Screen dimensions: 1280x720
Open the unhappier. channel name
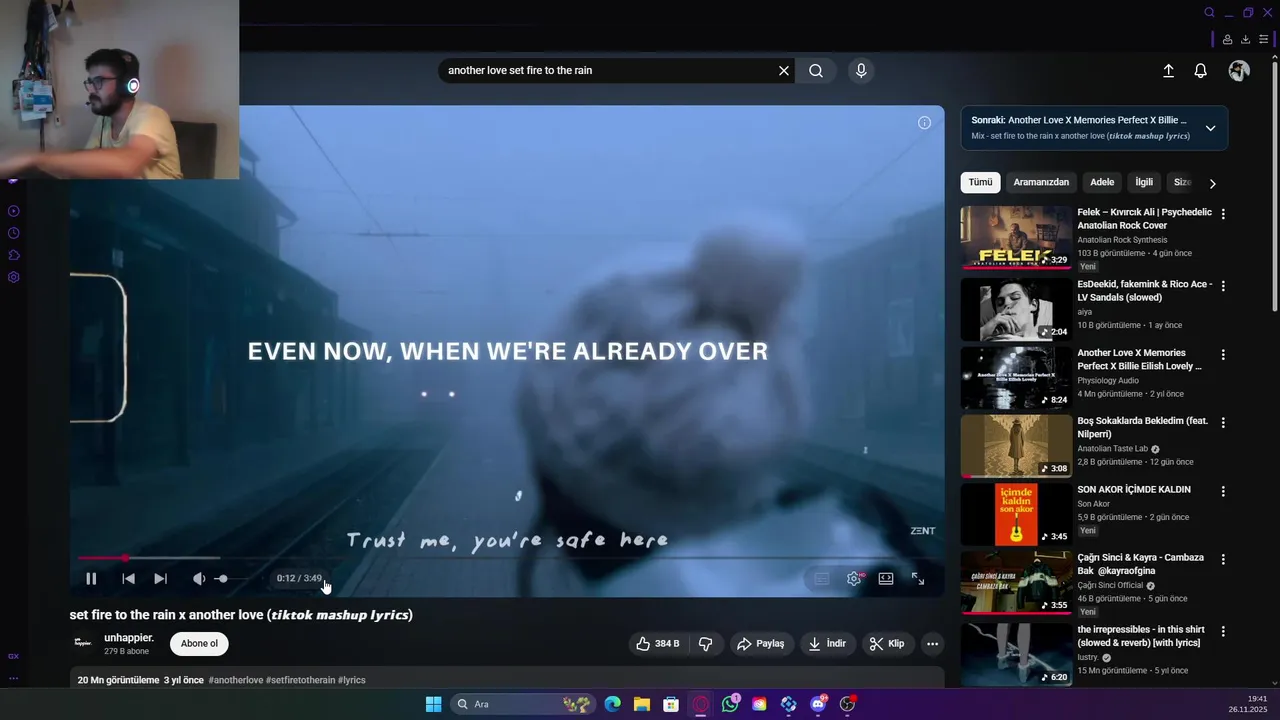(129, 638)
